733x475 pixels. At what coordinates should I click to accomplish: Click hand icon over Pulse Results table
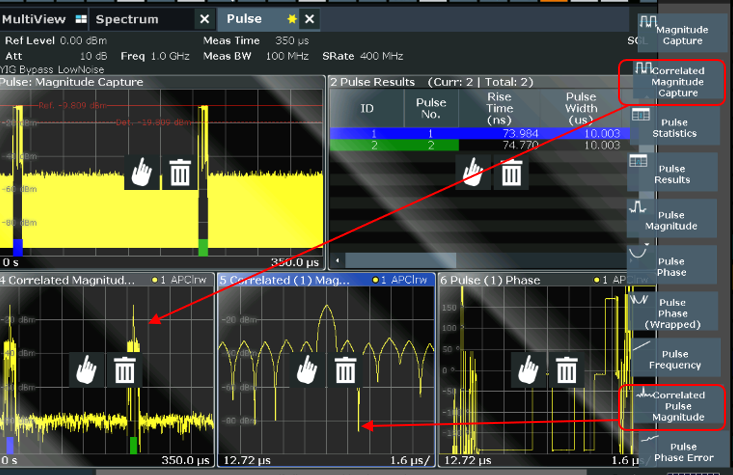click(473, 173)
